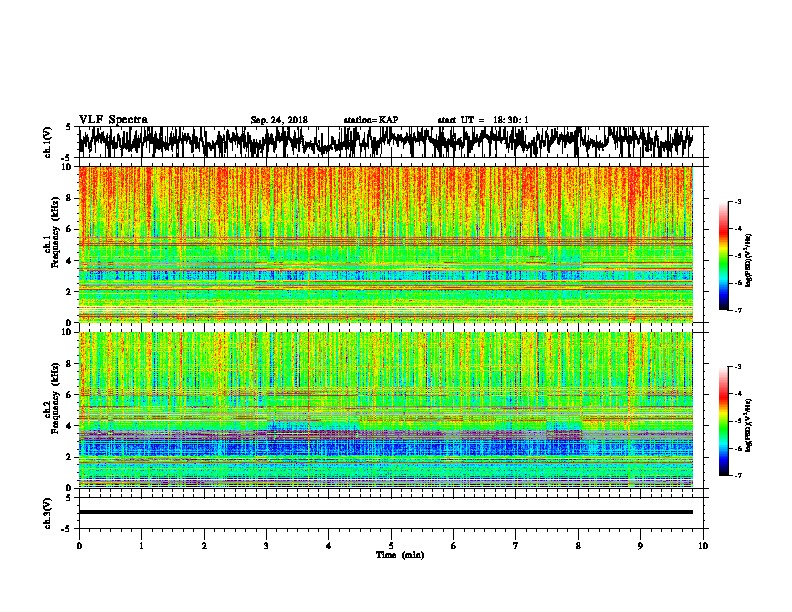This screenshot has height=612, width=792.
Task: Click the time axis tick label "6"
Action: click(454, 546)
